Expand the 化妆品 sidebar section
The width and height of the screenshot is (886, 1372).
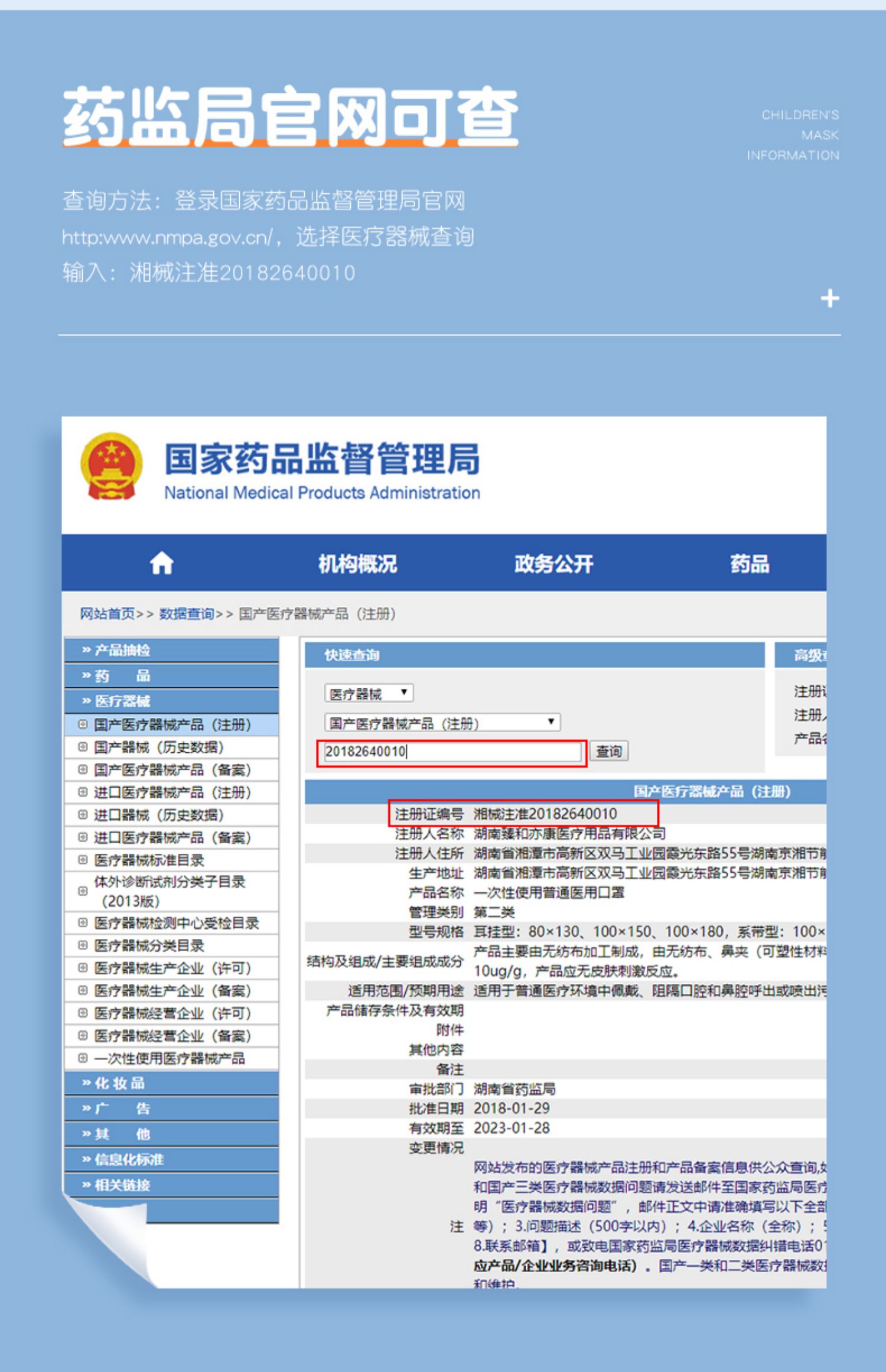(171, 1083)
